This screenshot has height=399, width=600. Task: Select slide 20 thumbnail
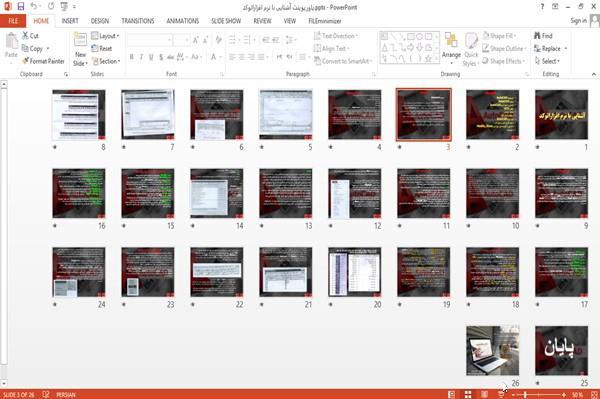[355, 272]
